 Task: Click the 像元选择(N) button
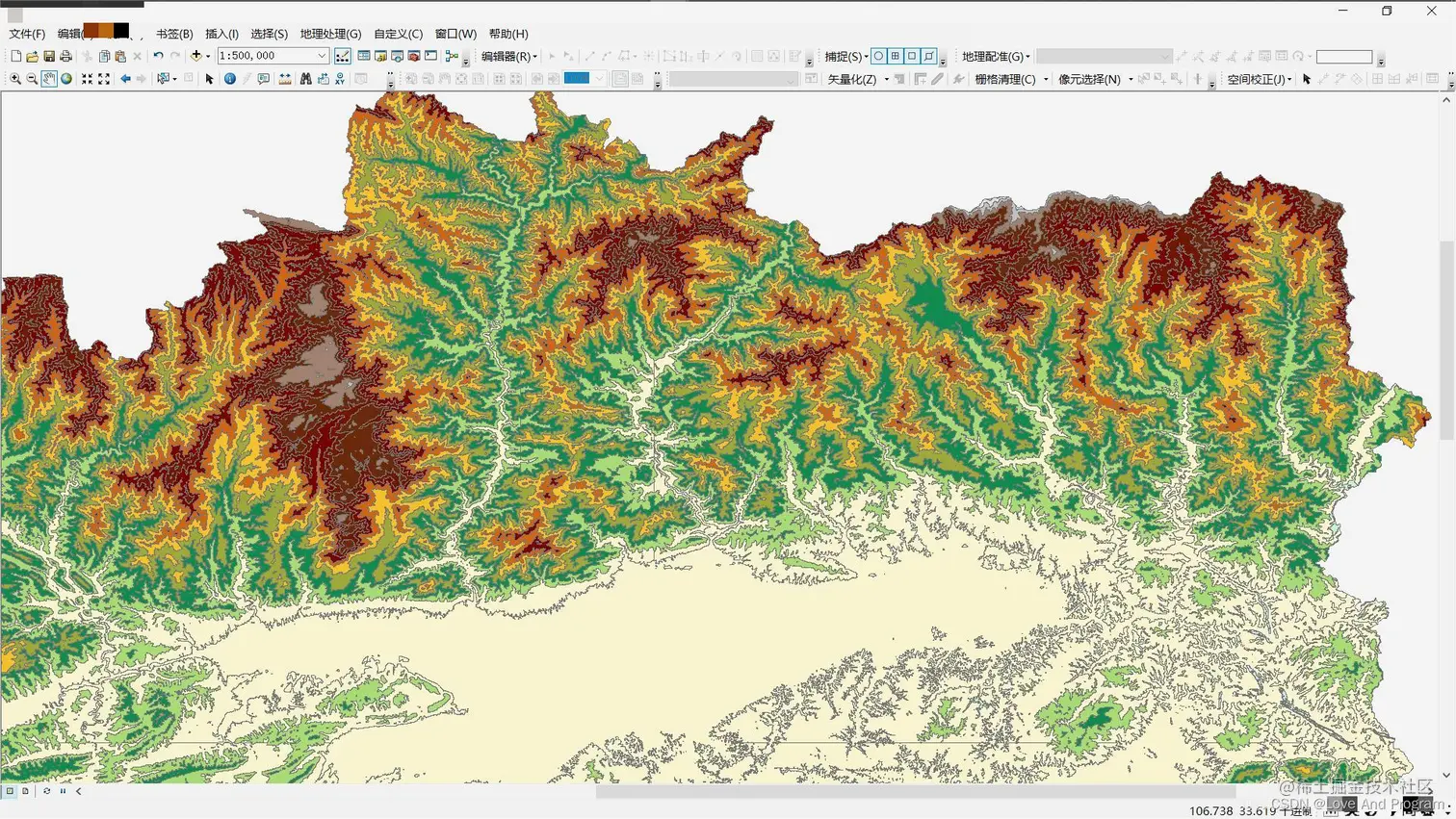pos(1089,79)
